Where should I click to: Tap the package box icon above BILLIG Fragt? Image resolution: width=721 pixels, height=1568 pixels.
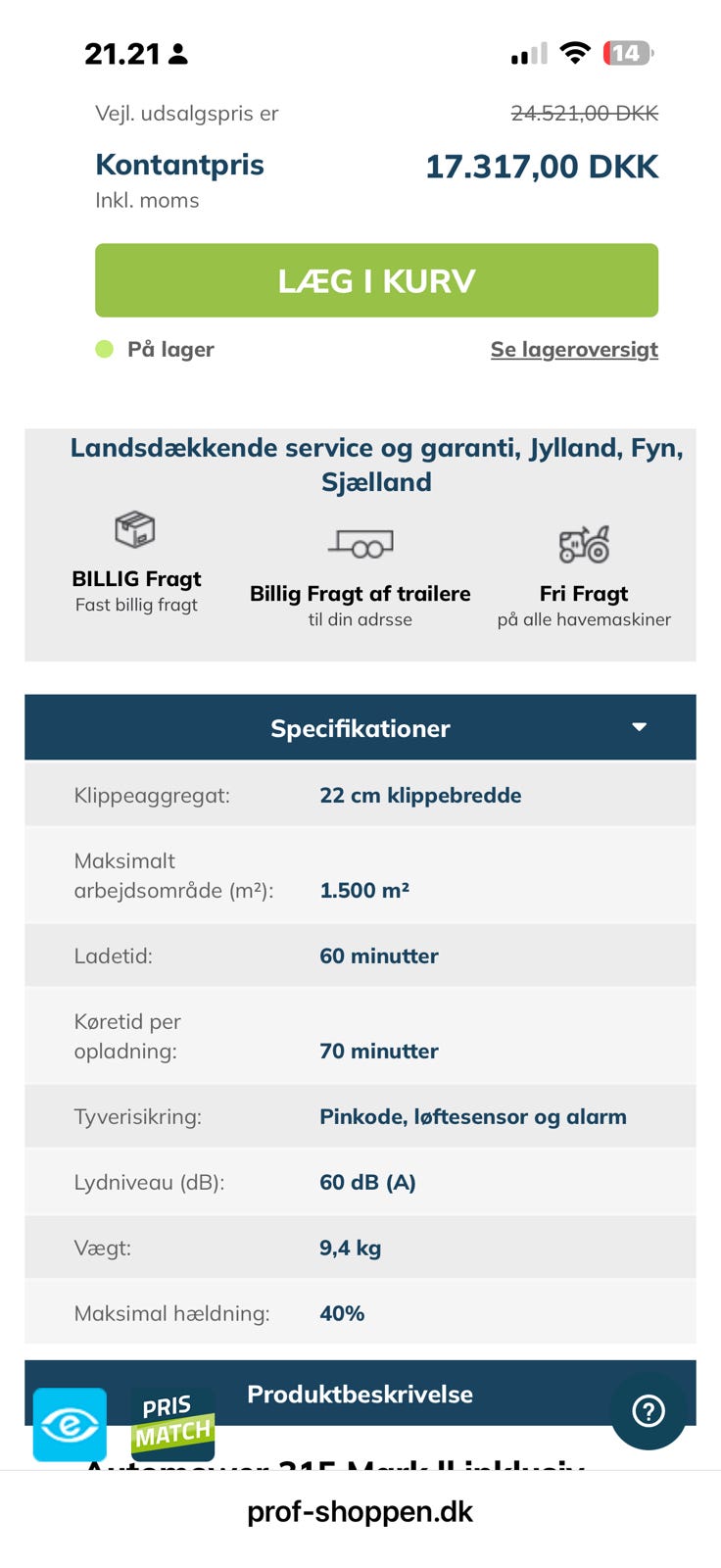tap(135, 530)
